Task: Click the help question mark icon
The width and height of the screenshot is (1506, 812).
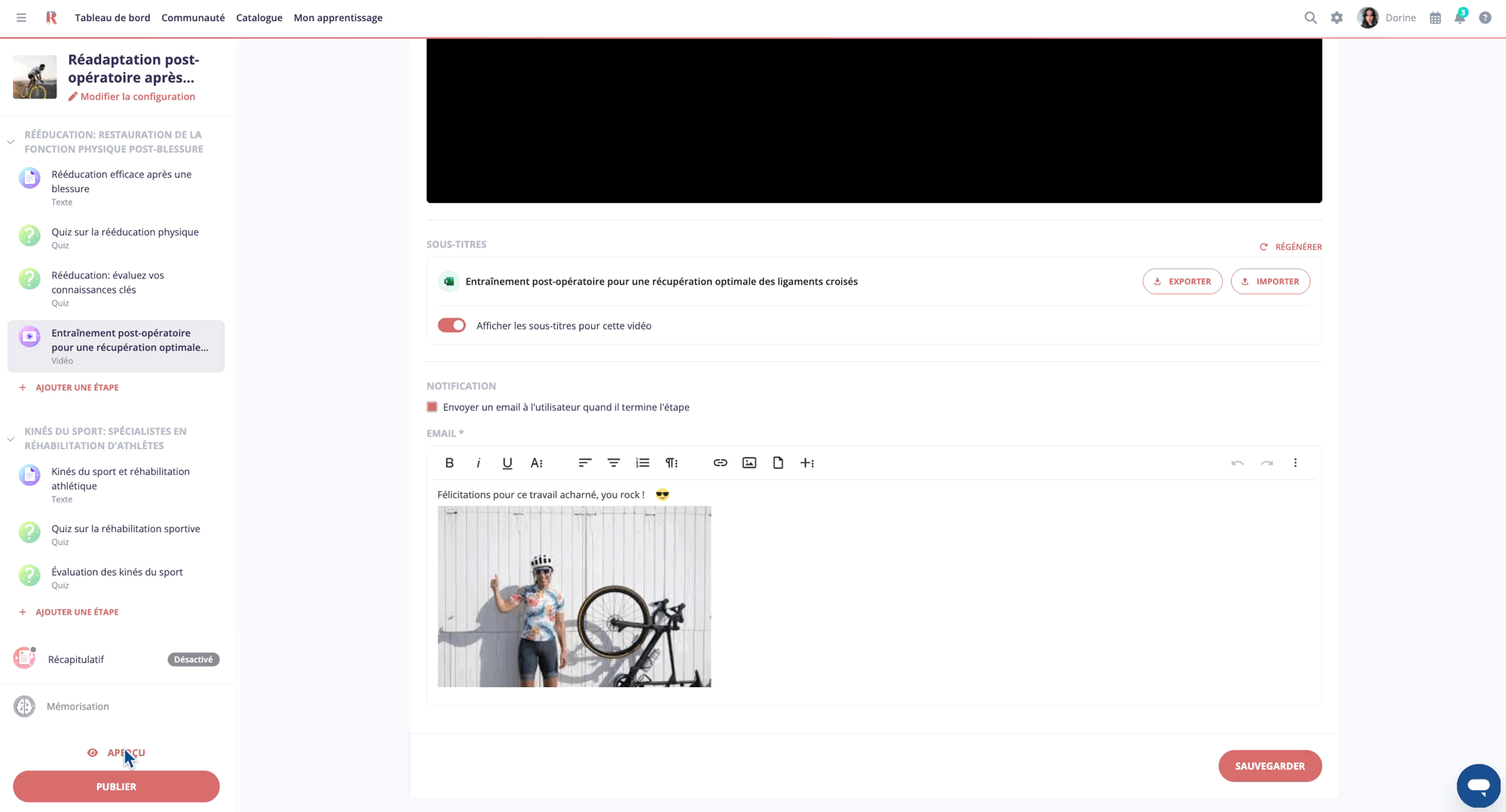Action: 1485,17
